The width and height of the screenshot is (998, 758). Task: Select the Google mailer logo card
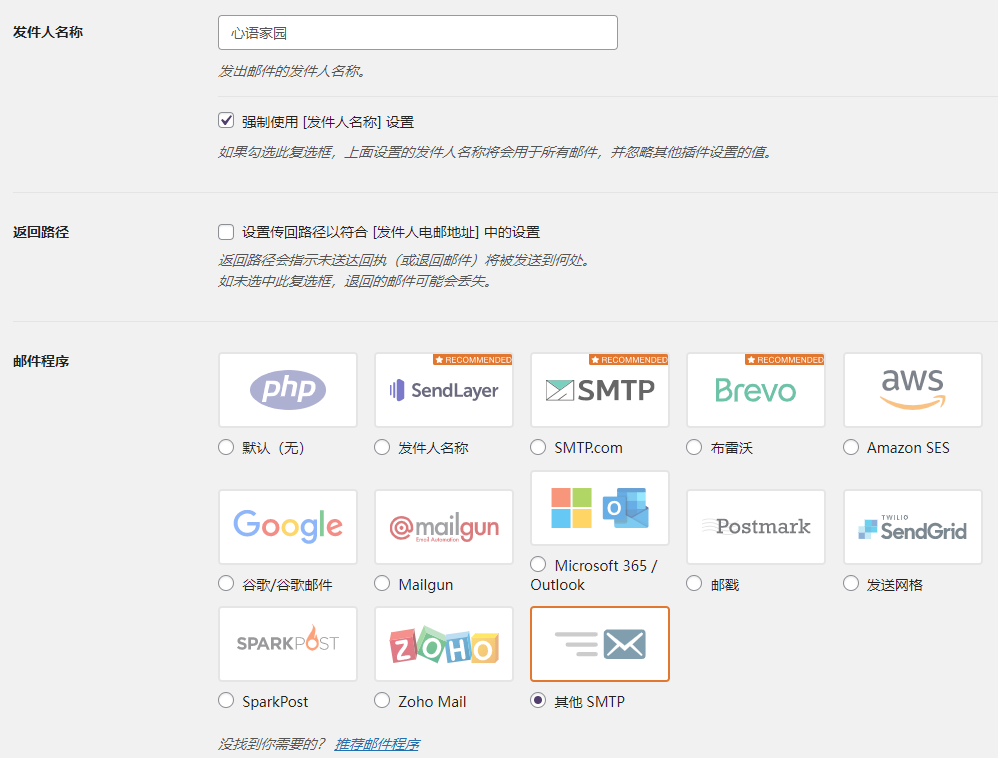coord(288,527)
